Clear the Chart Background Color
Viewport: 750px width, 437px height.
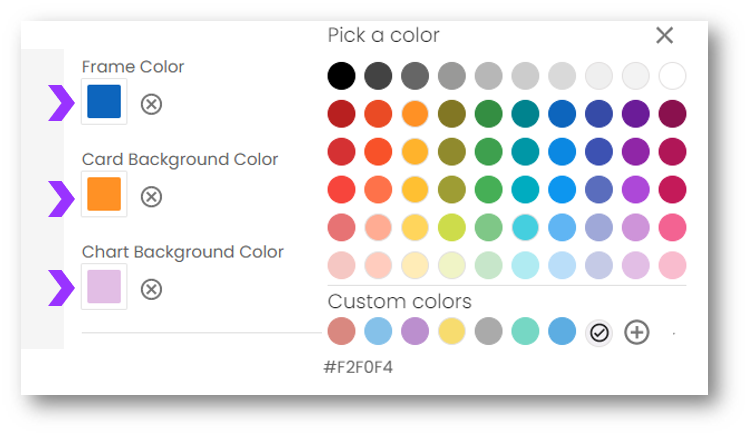click(151, 289)
